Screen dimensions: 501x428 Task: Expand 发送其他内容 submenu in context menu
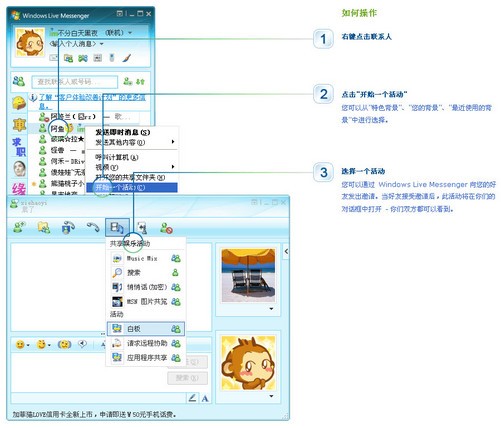pos(132,142)
